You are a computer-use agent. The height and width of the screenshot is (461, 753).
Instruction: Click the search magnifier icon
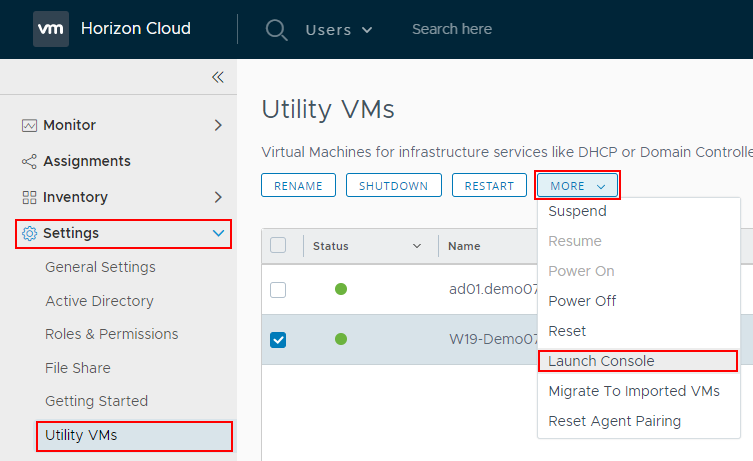[x=277, y=30]
